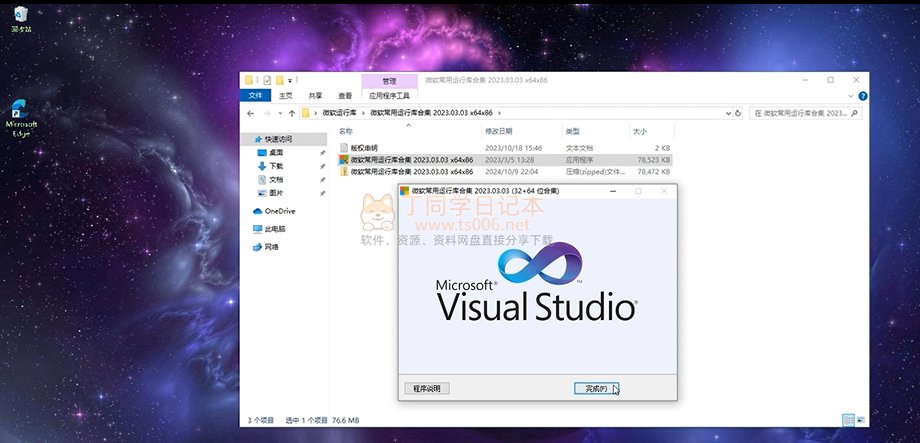The image size is (920, 443).
Task: Click the 完成(F) finish button
Action: click(596, 388)
